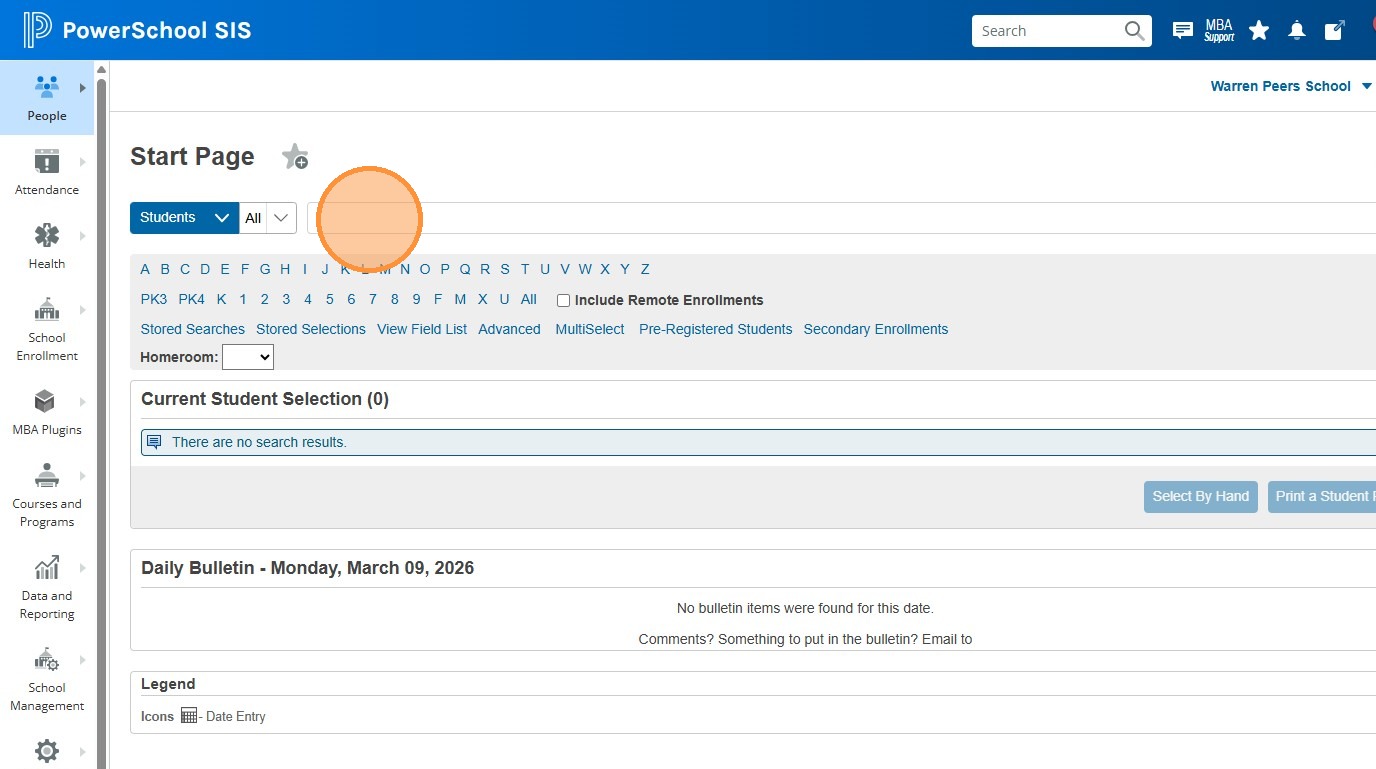The image size is (1376, 769).
Task: Open MBA Support in the header
Action: click(1219, 31)
